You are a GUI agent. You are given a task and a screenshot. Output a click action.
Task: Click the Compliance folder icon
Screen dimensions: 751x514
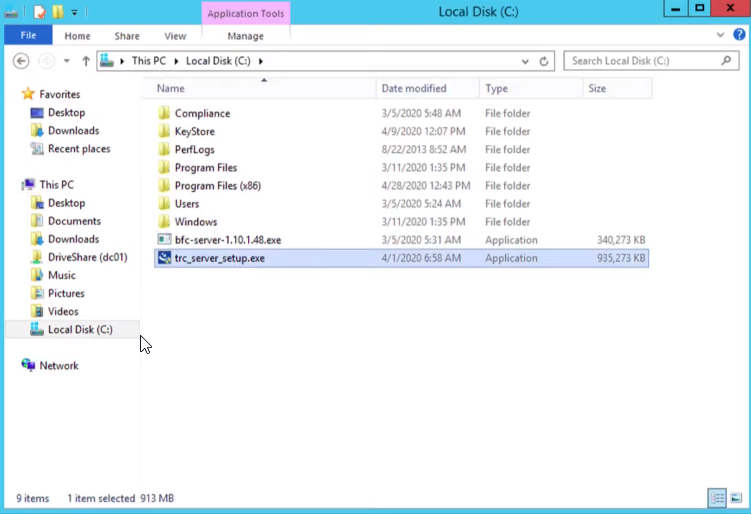point(165,114)
